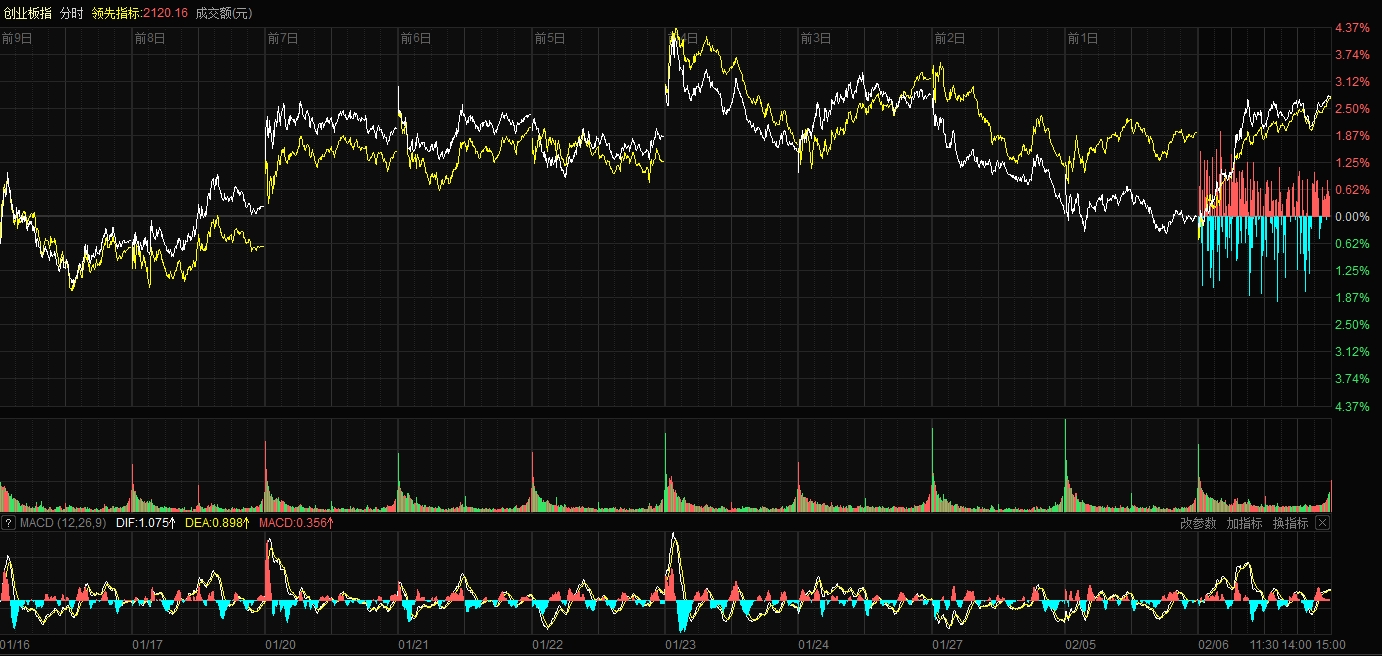The width and height of the screenshot is (1382, 656).
Task: Click the 成交额(元) turnover label
Action: coord(224,13)
